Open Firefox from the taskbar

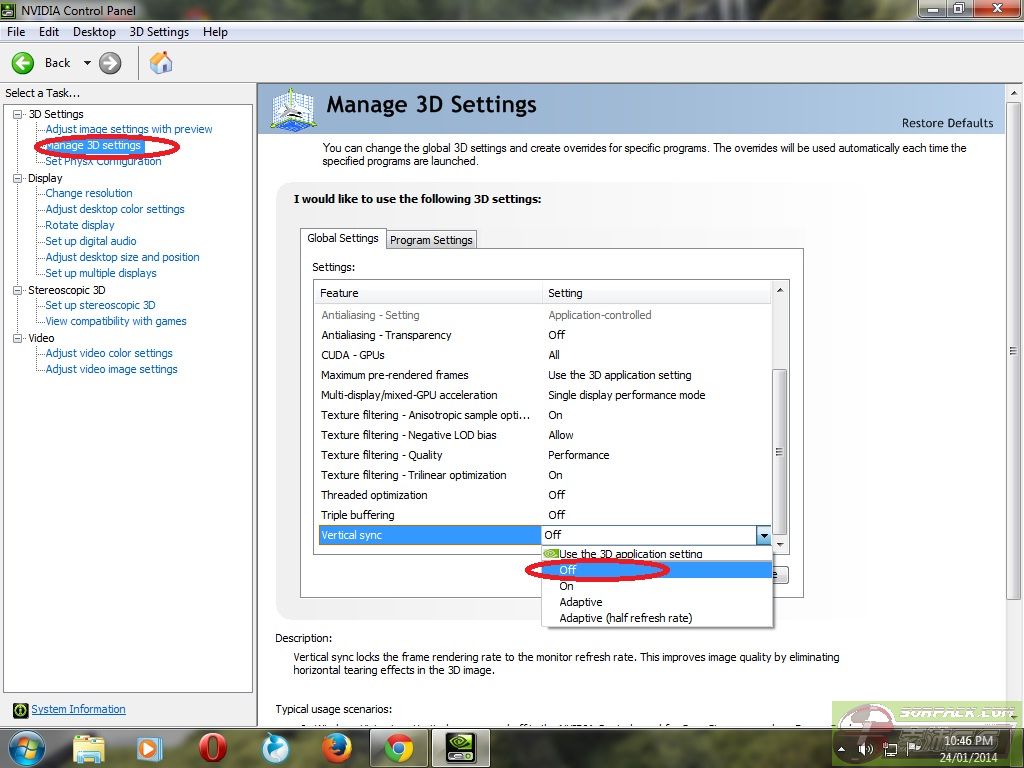pyautogui.click(x=337, y=747)
